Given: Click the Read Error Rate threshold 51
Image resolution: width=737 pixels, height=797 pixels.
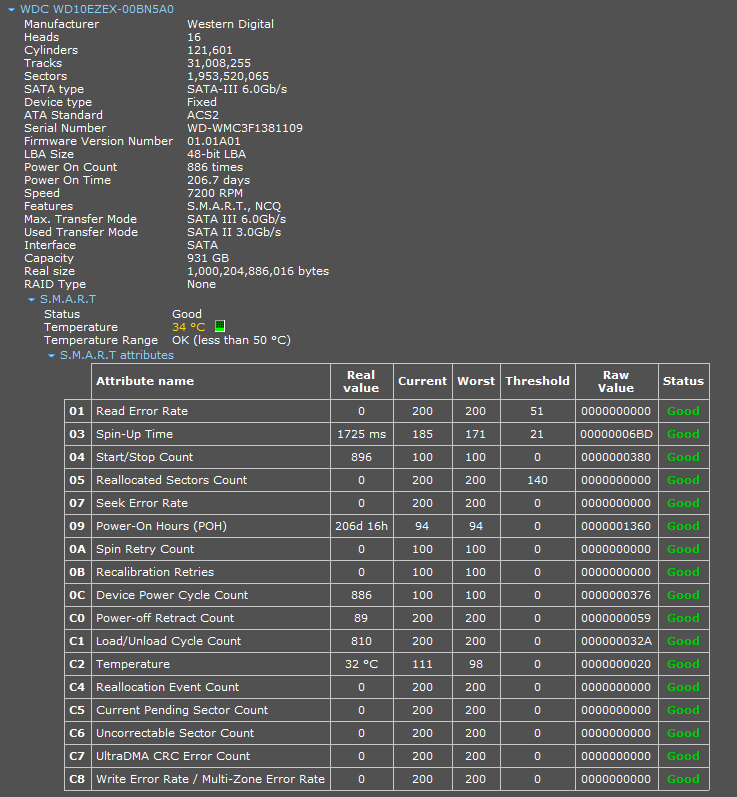Looking at the screenshot, I should tap(537, 411).
